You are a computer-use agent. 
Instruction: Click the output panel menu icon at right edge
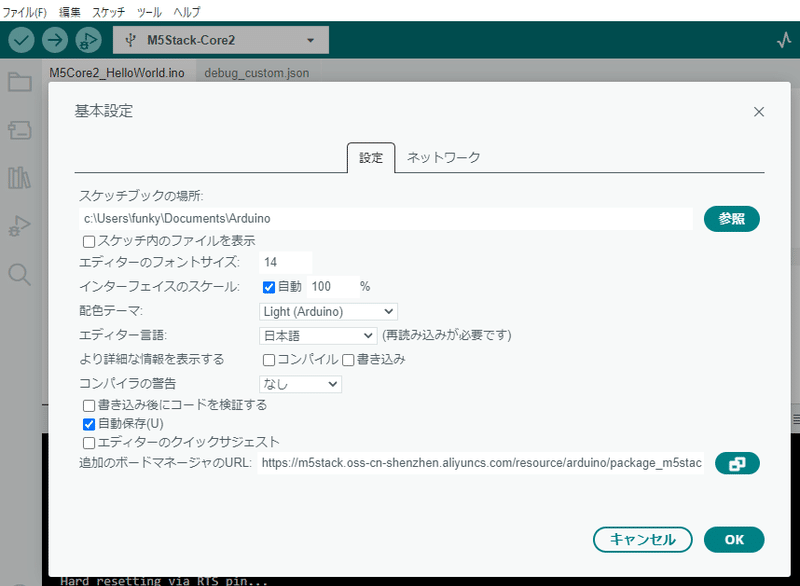[796, 419]
